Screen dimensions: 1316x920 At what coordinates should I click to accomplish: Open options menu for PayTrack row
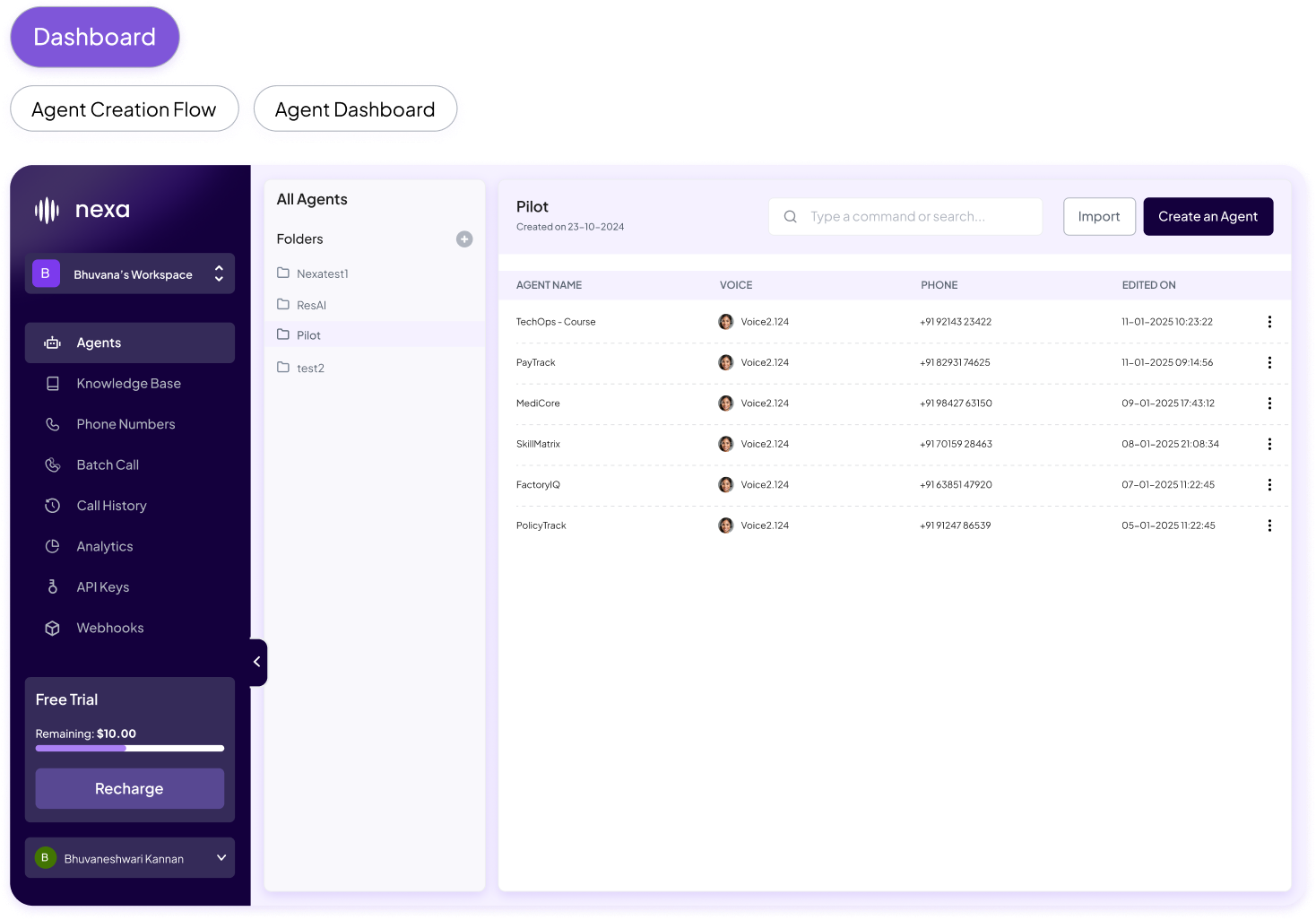coord(1269,362)
